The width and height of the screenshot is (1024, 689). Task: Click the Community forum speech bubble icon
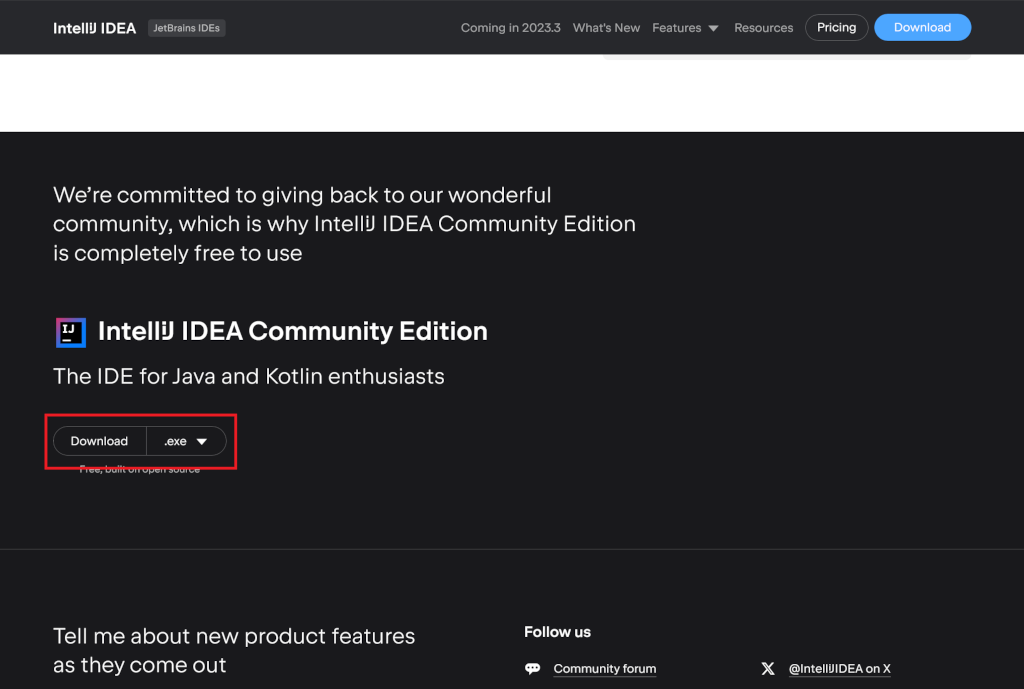533,668
